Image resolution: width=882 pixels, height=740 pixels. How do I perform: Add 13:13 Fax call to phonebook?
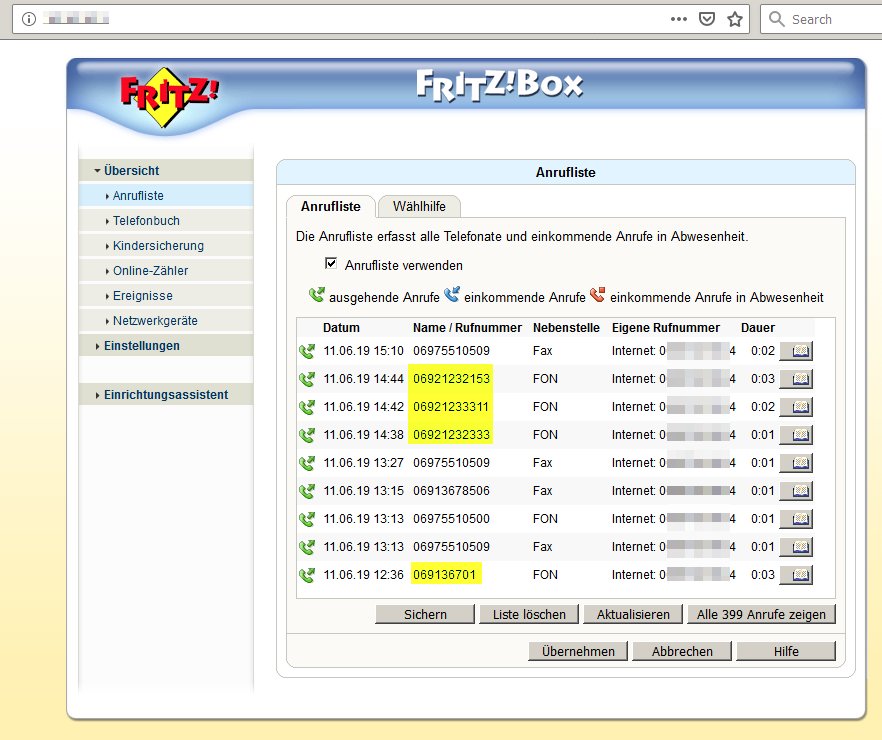click(x=796, y=547)
